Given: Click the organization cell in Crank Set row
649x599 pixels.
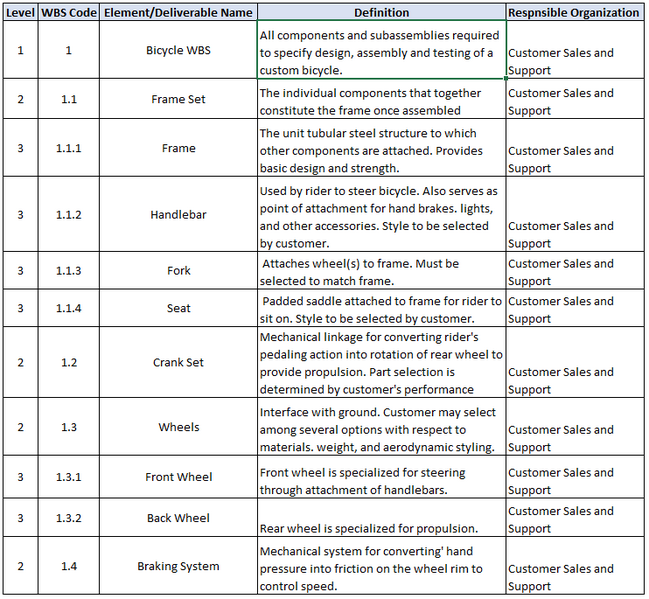Looking at the screenshot, I should coord(575,362).
